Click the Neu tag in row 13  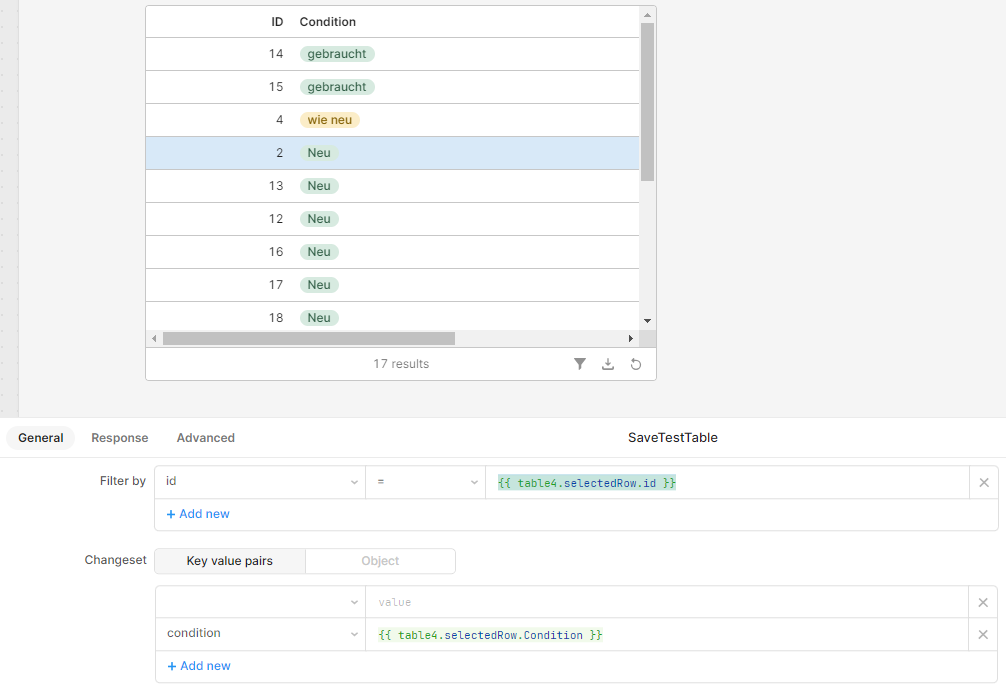click(319, 186)
